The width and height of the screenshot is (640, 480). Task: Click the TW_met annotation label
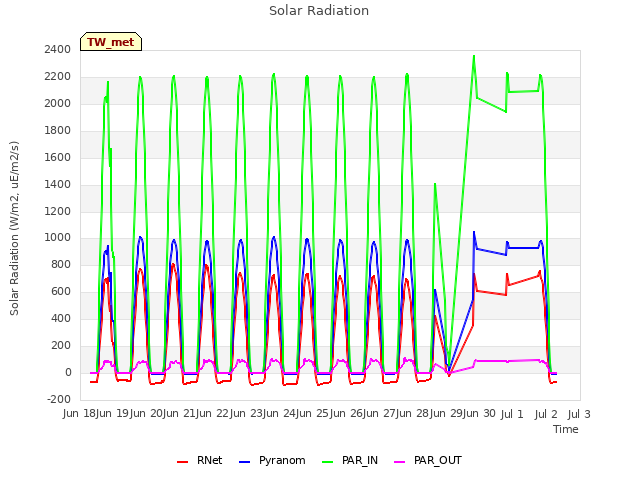pyautogui.click(x=111, y=42)
